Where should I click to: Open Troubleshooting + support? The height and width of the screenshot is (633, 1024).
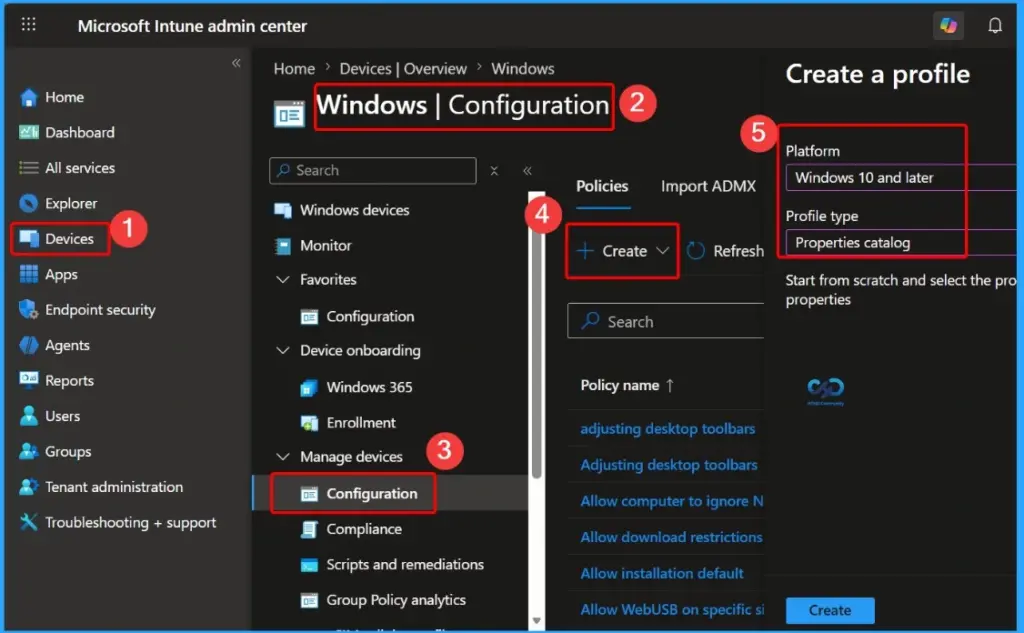tap(118, 522)
